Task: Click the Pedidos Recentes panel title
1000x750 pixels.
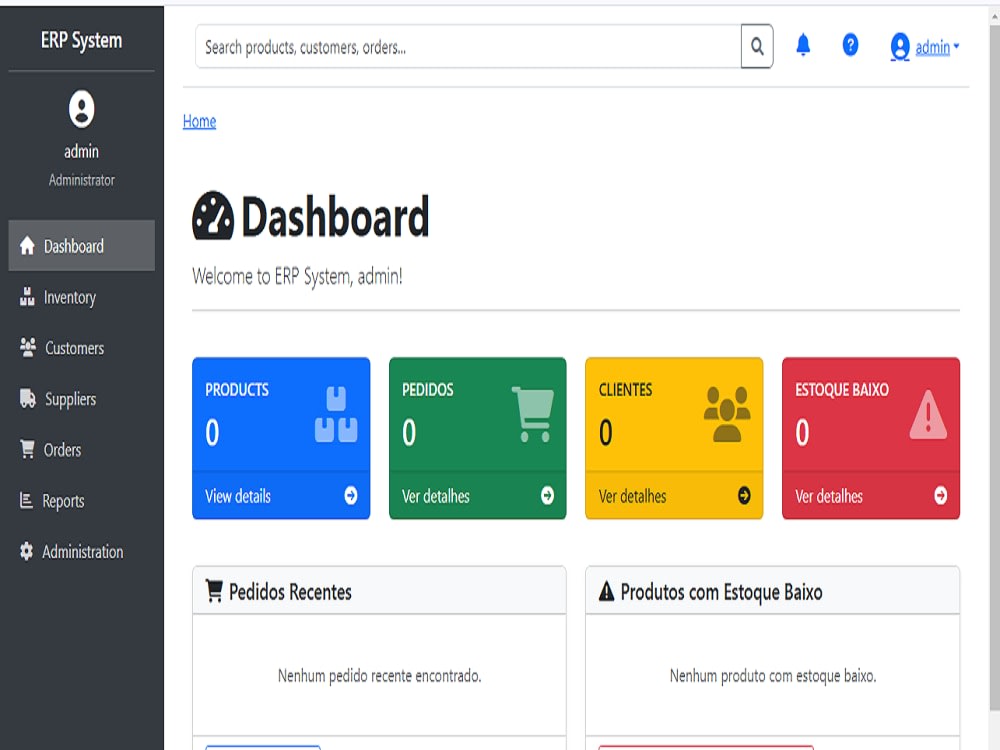Action: pyautogui.click(x=290, y=592)
